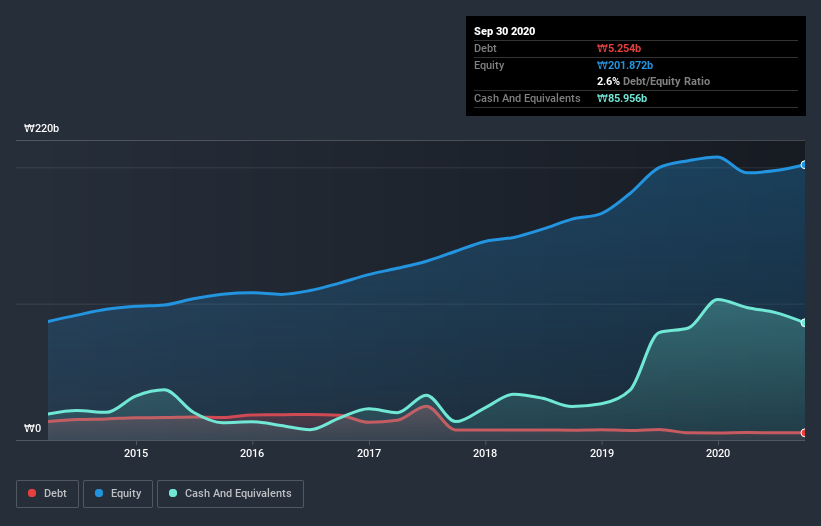821x526 pixels.
Task: Click the red Debt end-point marker
Action: [x=804, y=433]
